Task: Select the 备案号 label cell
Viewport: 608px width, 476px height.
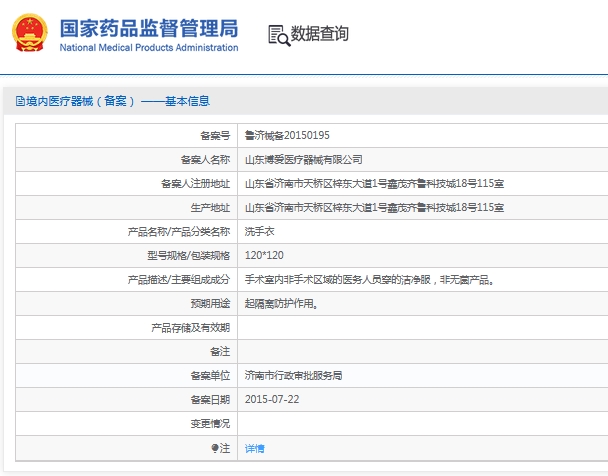Action: click(x=215, y=136)
